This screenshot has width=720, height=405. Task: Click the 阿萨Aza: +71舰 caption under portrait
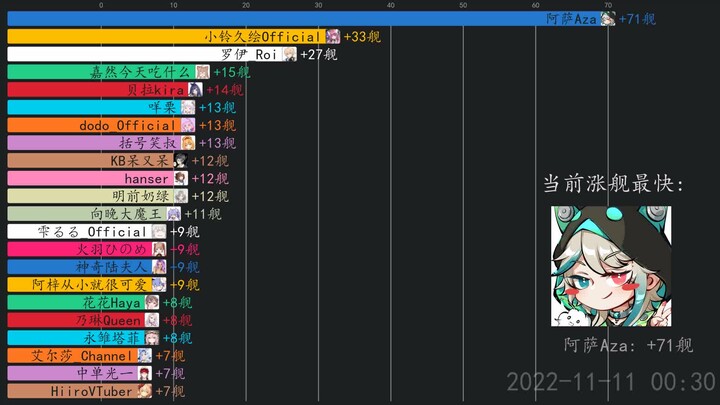point(628,345)
